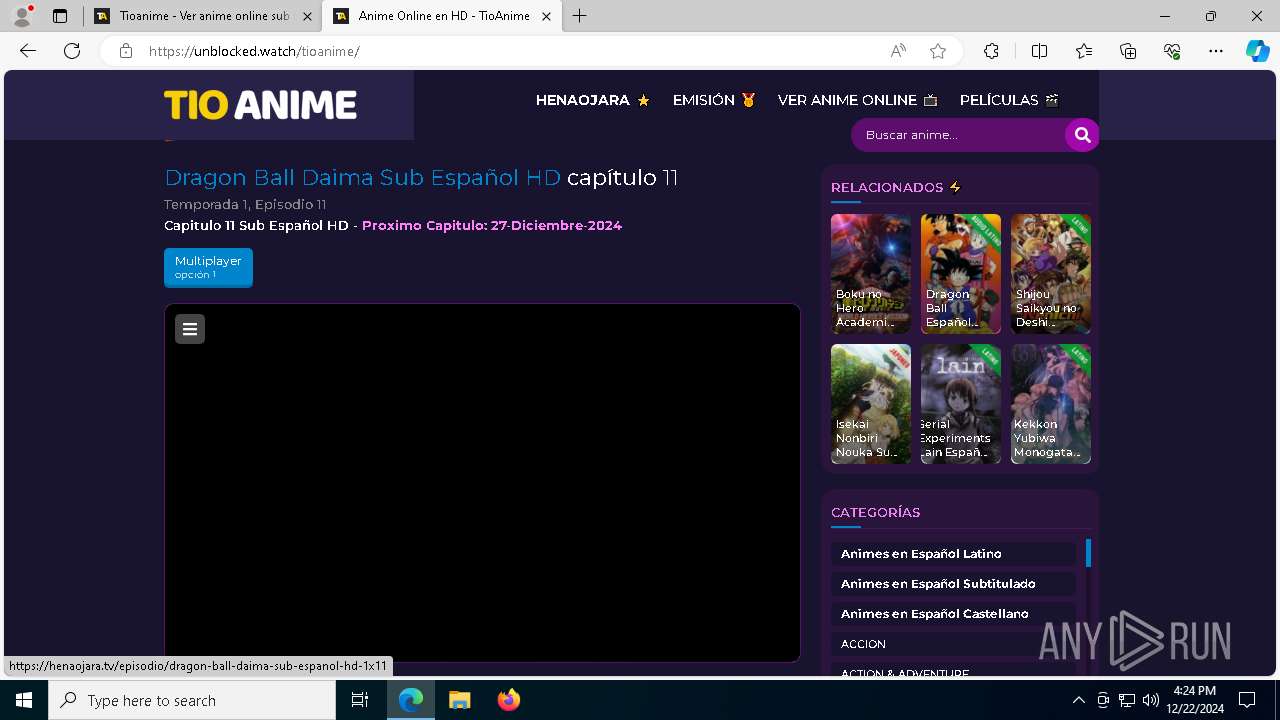Screen dimensions: 1280x720
Task: Open Isekai Nonbiri Nouka thumbnail
Action: coord(871,404)
